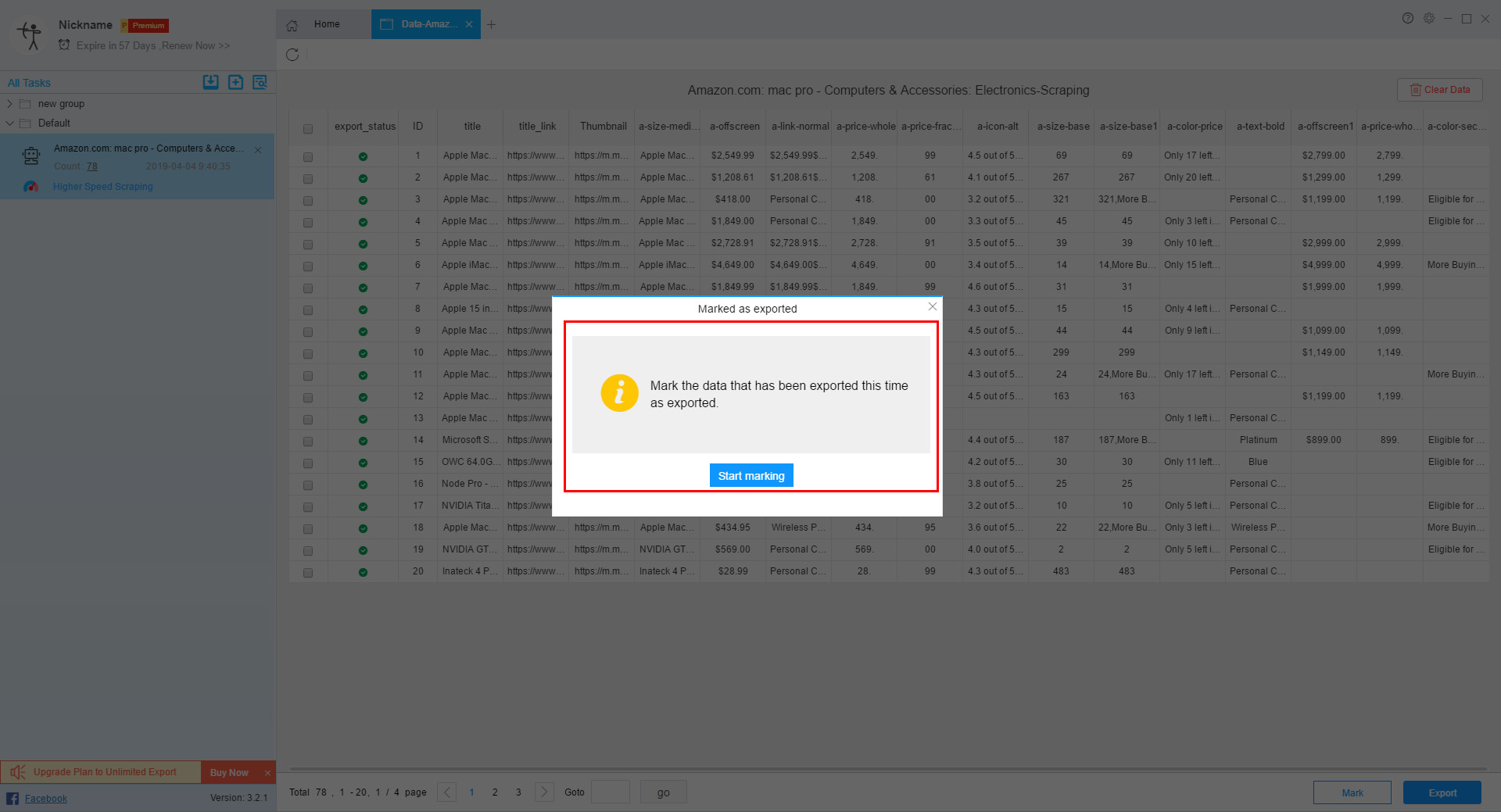Click the title column header
Viewport: 1501px width, 812px height.
(472, 127)
